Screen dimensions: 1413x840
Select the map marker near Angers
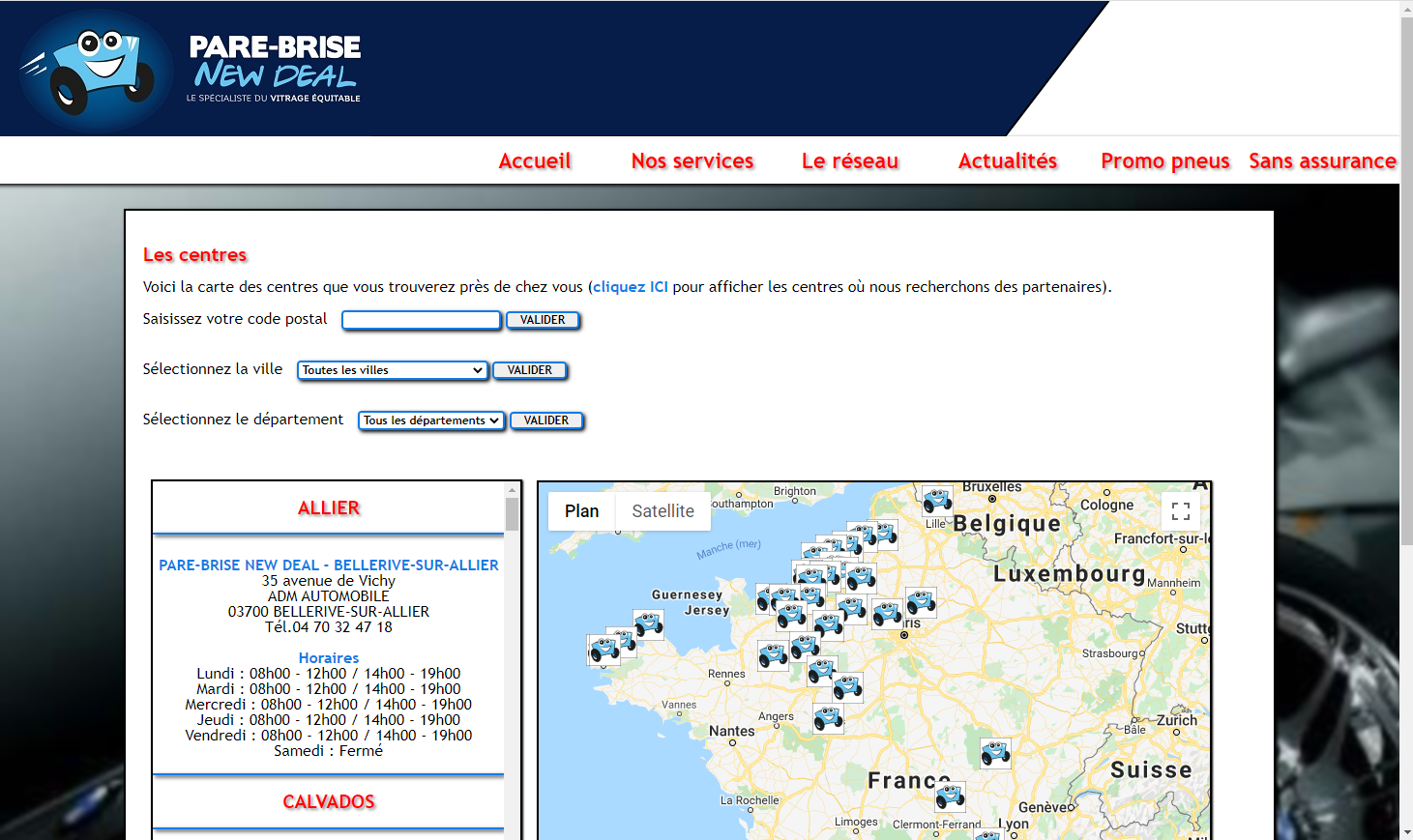tap(828, 718)
